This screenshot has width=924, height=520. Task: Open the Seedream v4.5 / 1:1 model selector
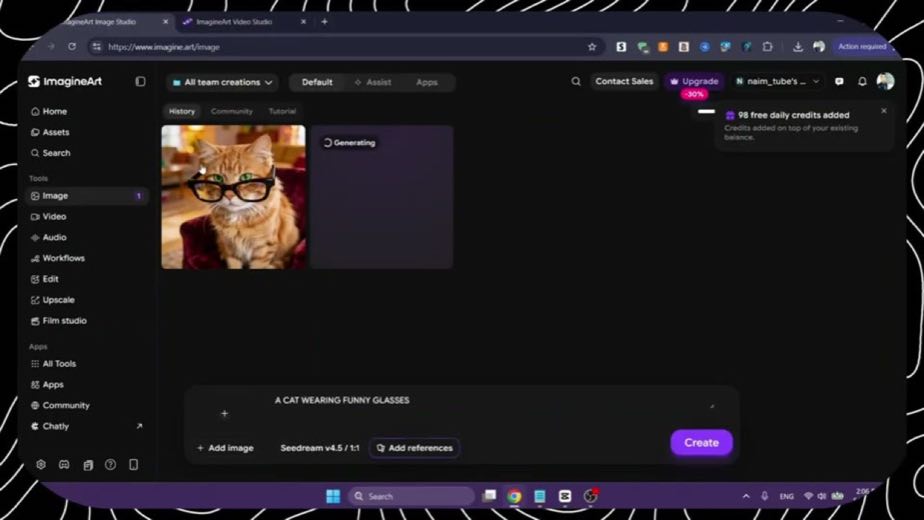click(320, 448)
